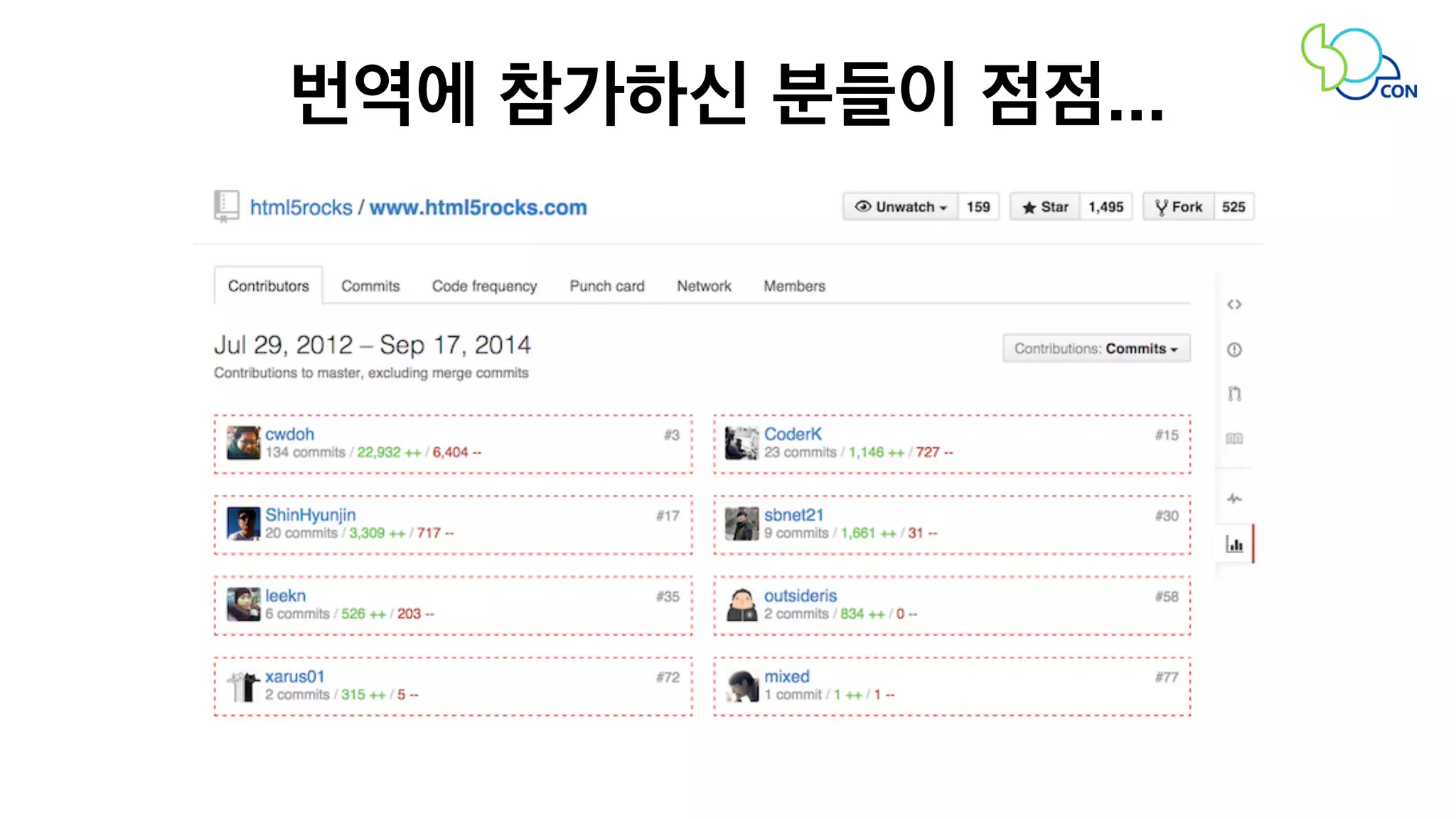Click outsideris's avatar image
The image size is (1456, 819).
click(x=742, y=604)
